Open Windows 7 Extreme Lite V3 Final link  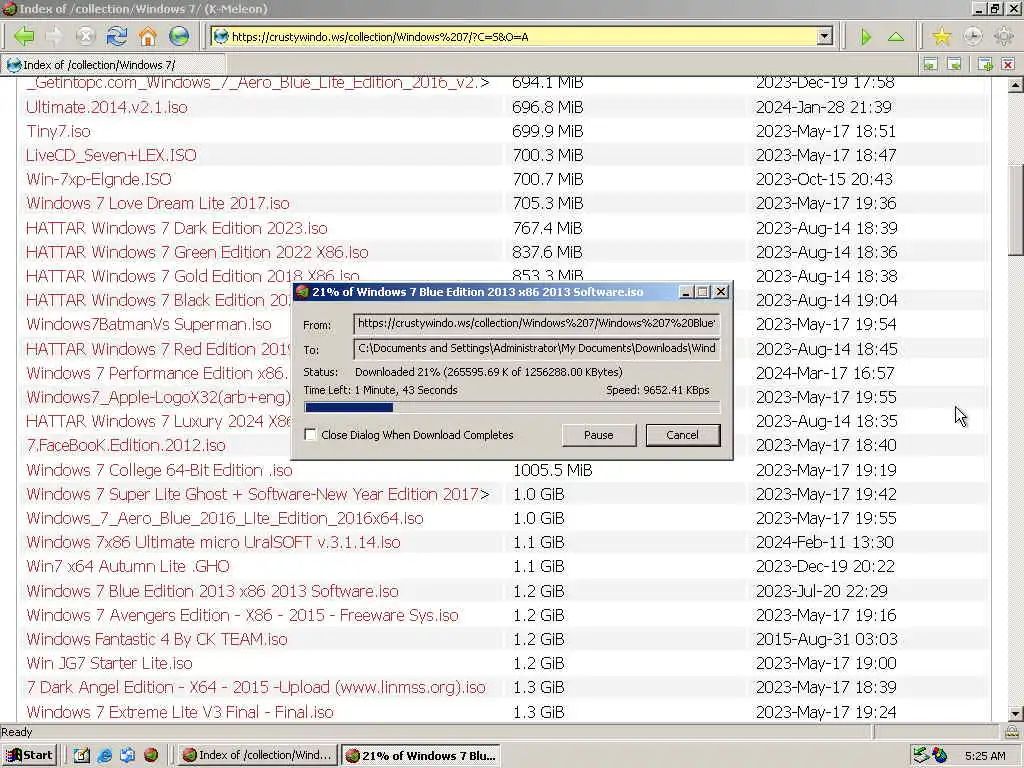[180, 712]
